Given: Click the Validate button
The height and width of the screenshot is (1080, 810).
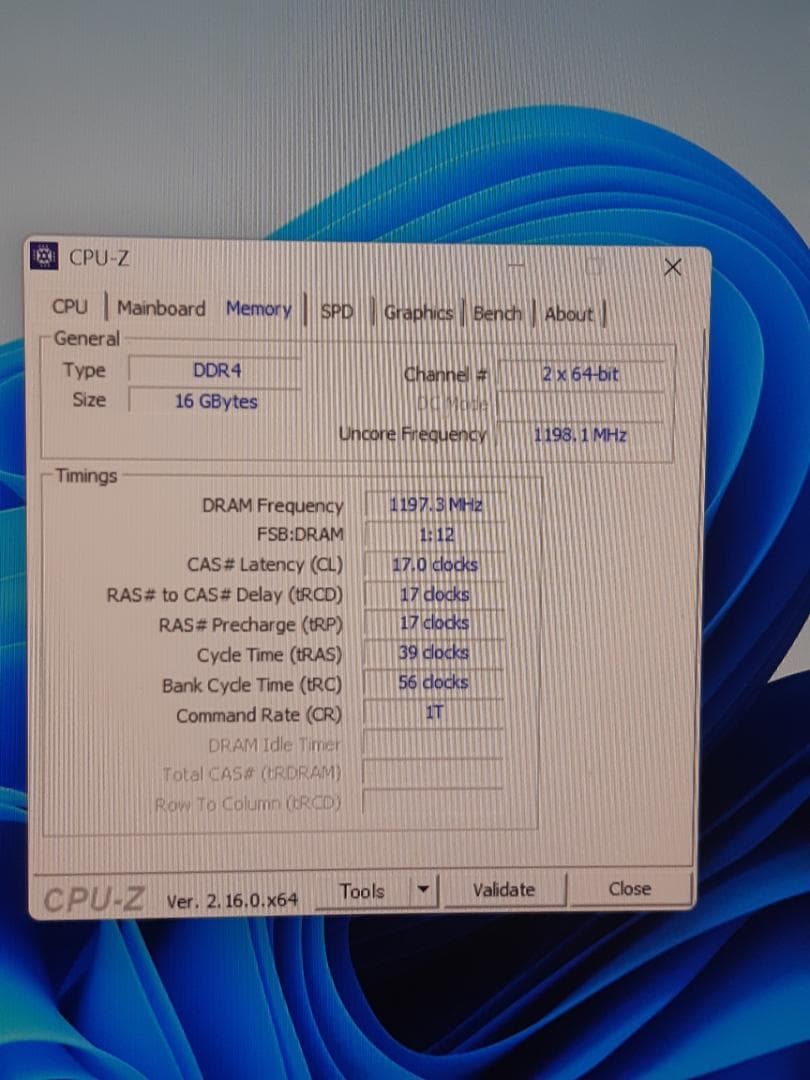Looking at the screenshot, I should click(x=505, y=889).
